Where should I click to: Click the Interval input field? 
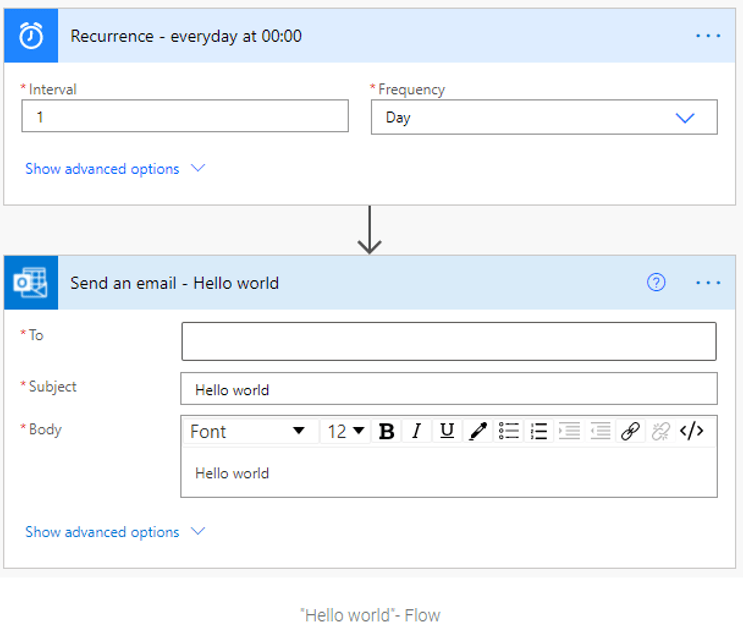click(185, 117)
